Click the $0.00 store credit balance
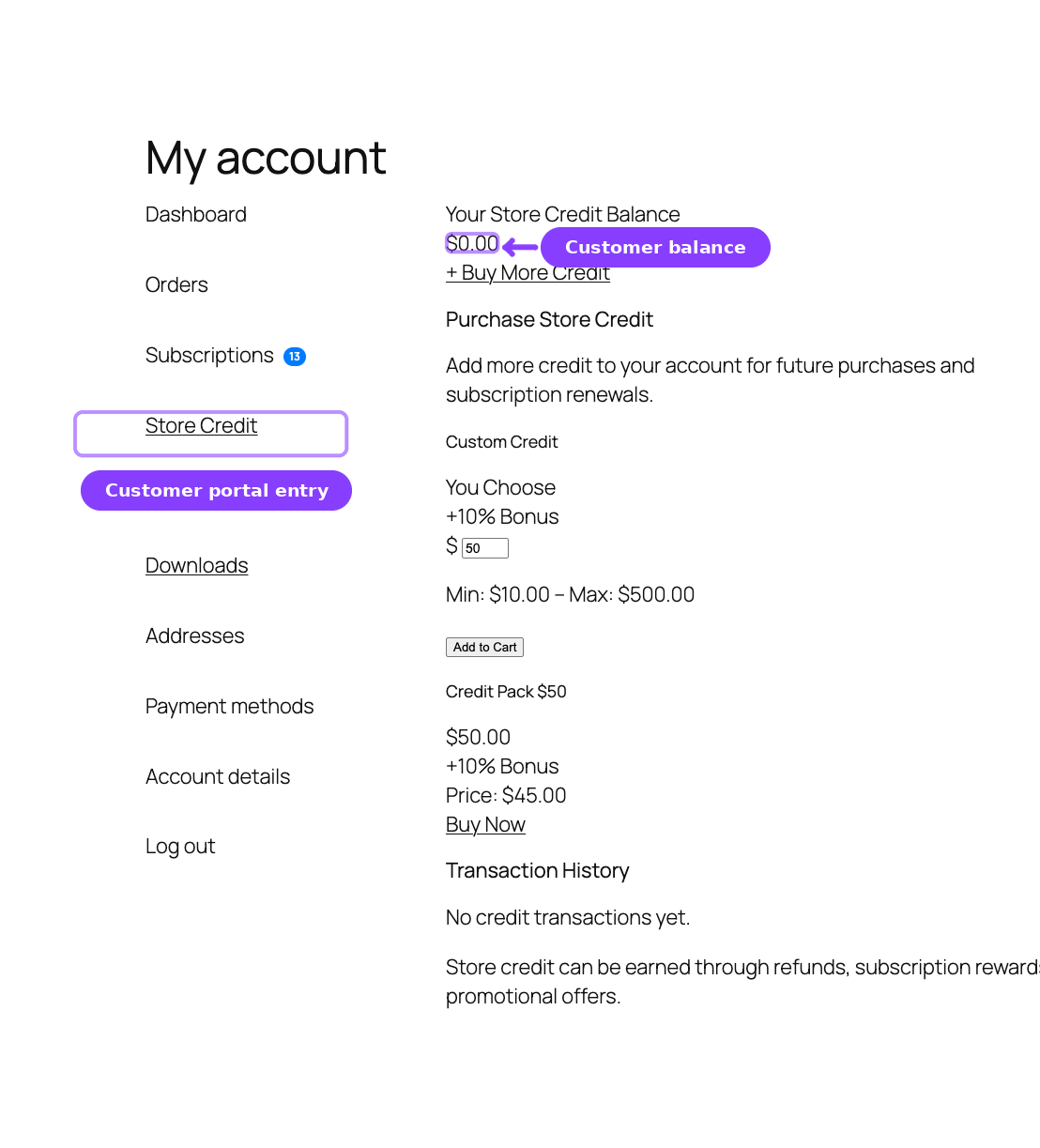This screenshot has width=1040, height=1148. (472, 243)
